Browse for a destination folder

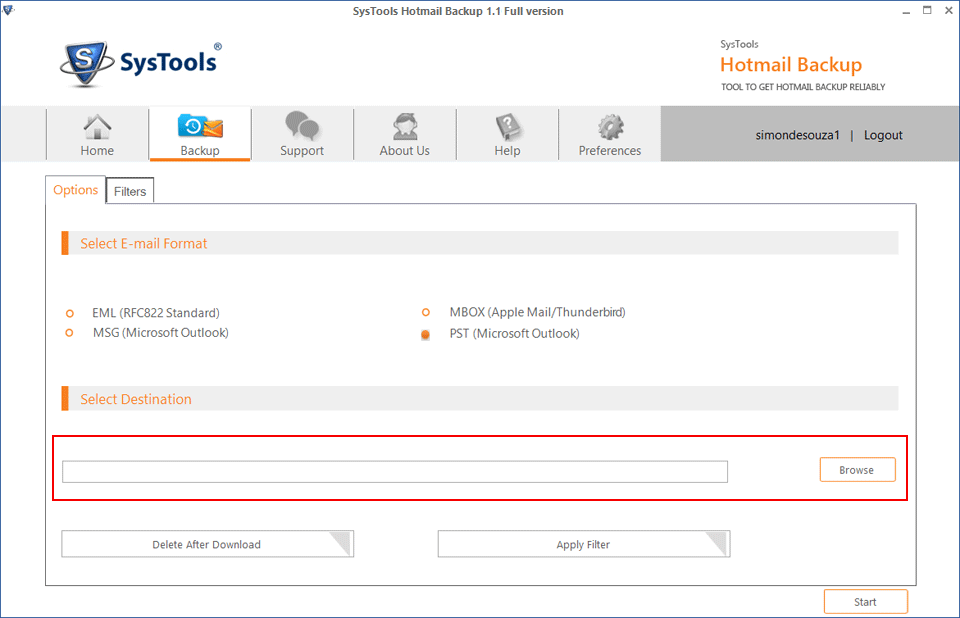(x=857, y=470)
